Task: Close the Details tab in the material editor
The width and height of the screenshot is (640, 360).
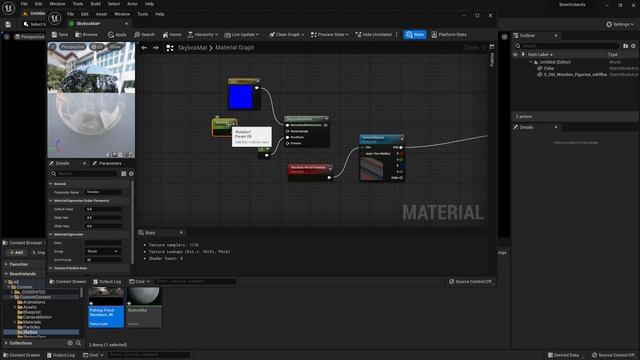Action: pos(84,163)
